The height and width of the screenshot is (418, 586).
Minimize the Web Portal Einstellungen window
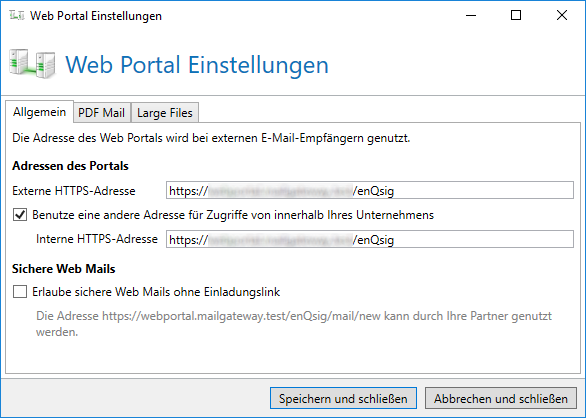[471, 15]
